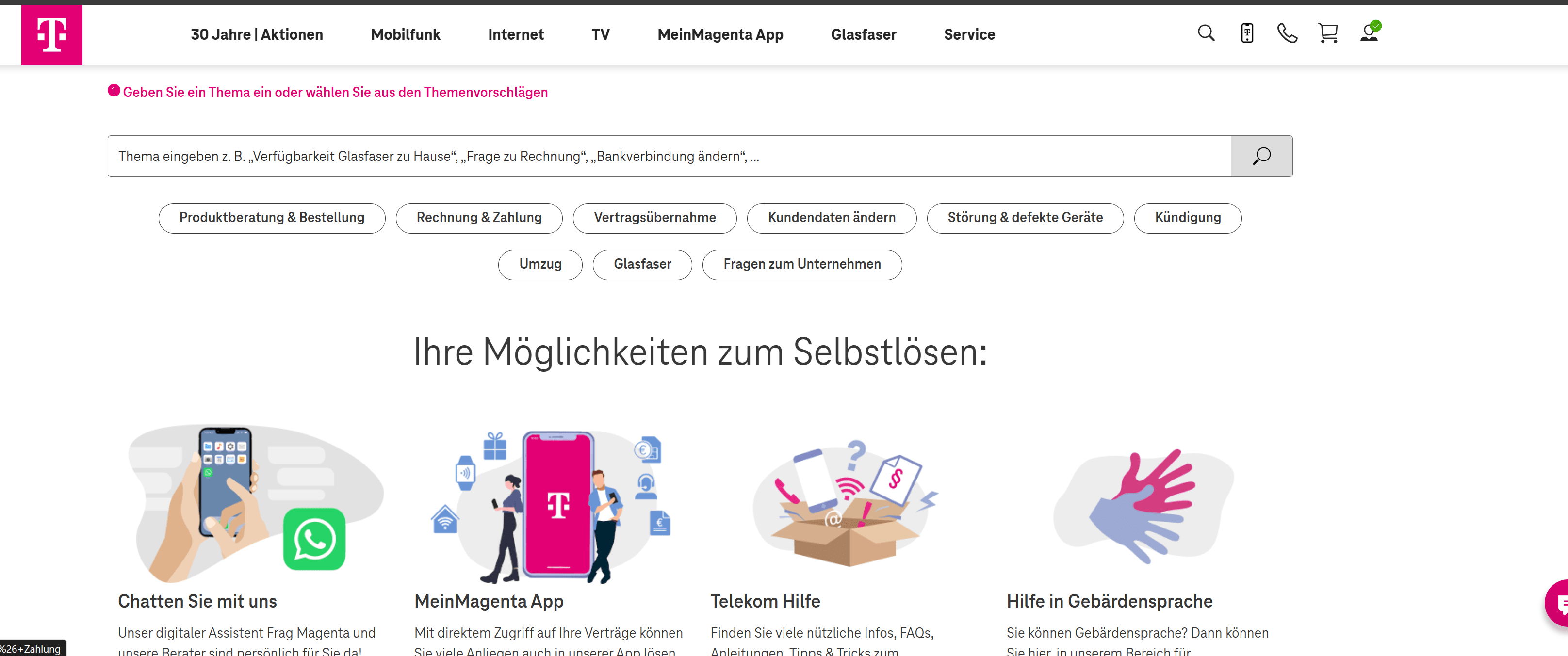Viewport: 1568px width, 656px height.
Task: Select Störung & defekte Geräte topic
Action: pyautogui.click(x=1025, y=218)
